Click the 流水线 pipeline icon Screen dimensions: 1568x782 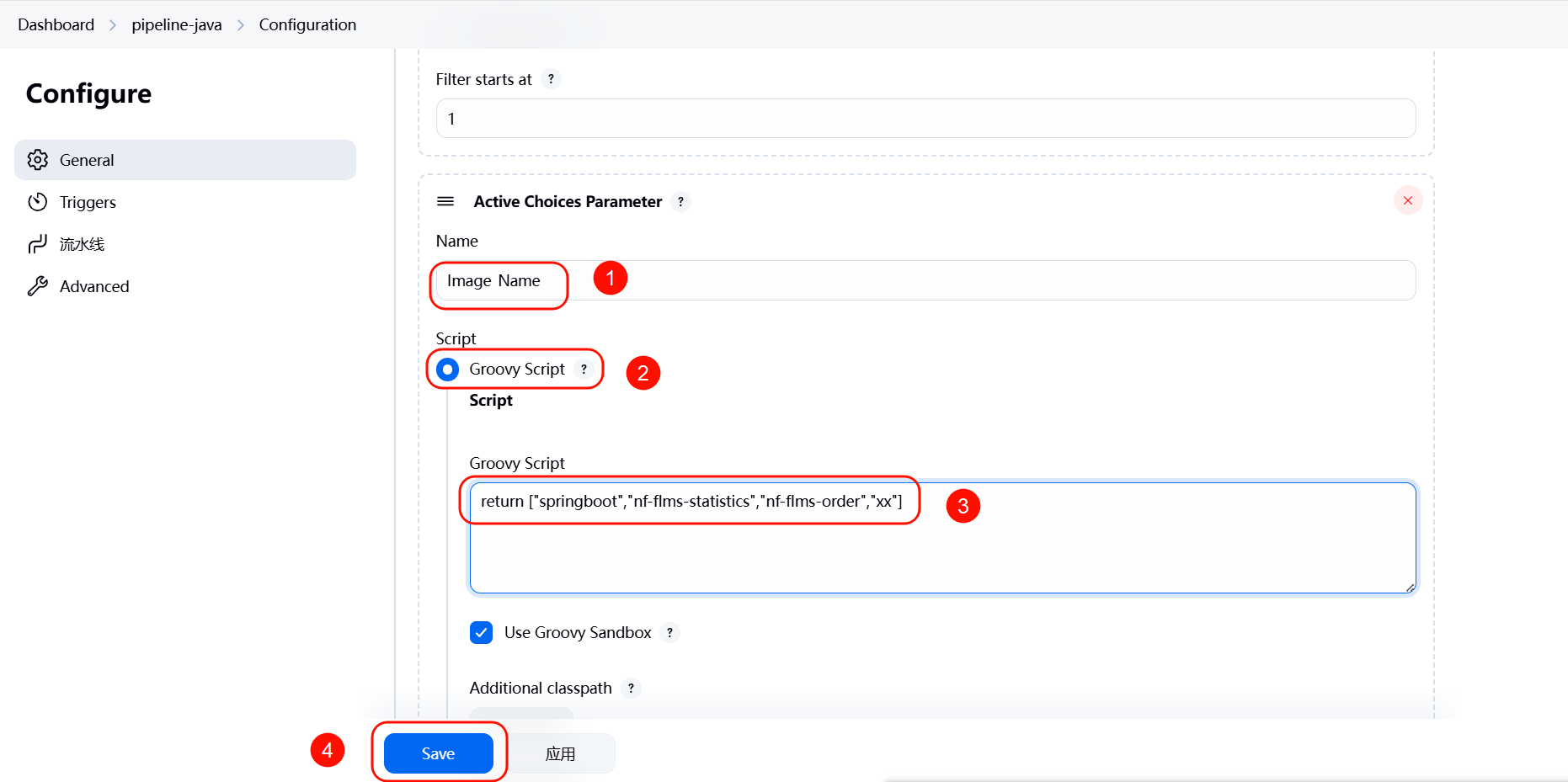tap(38, 244)
